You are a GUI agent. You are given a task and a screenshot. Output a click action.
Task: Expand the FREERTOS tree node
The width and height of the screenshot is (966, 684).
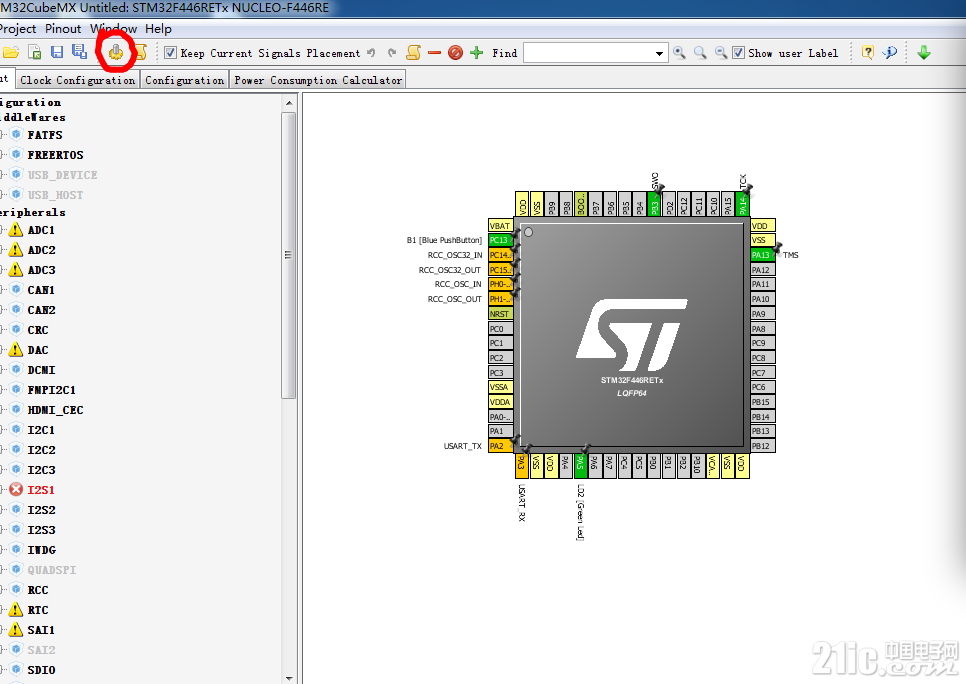(x=3, y=155)
